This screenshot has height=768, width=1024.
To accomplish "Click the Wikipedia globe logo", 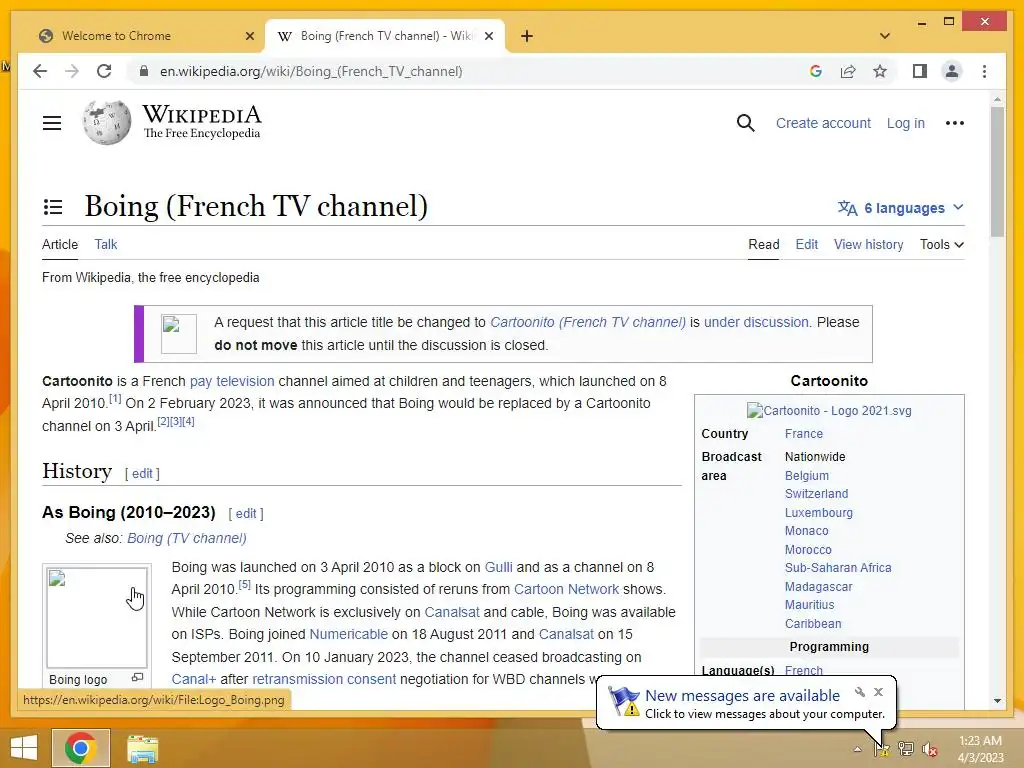I will coord(106,122).
